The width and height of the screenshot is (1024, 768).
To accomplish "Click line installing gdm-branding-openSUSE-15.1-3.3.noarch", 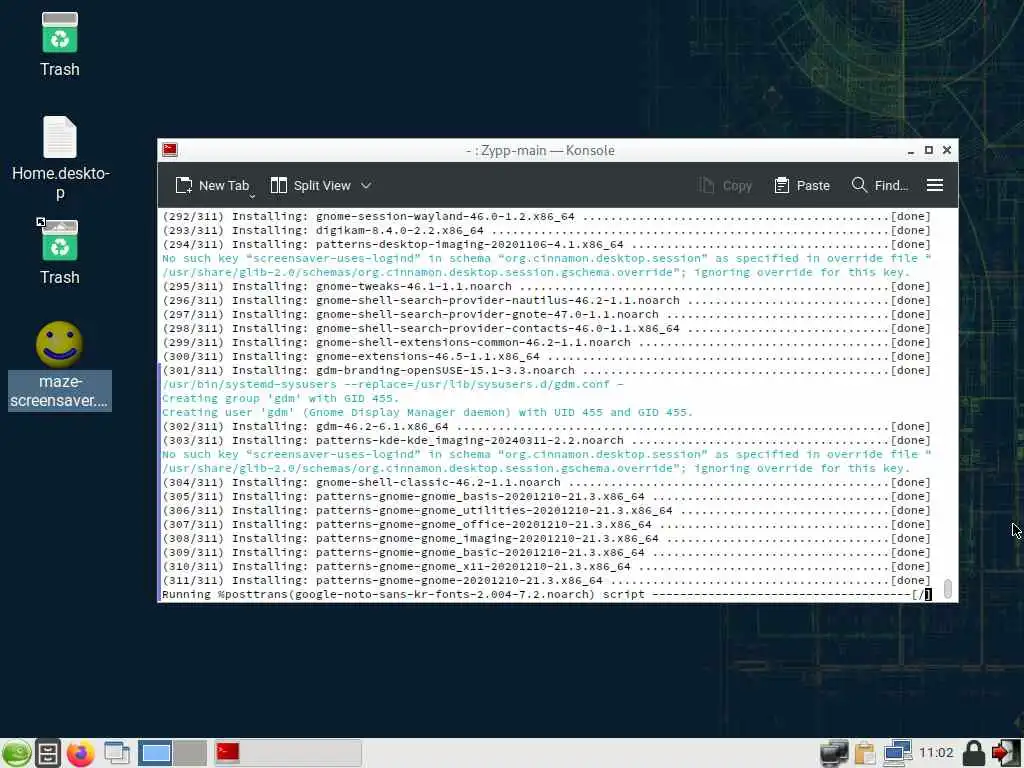I will (546, 370).
